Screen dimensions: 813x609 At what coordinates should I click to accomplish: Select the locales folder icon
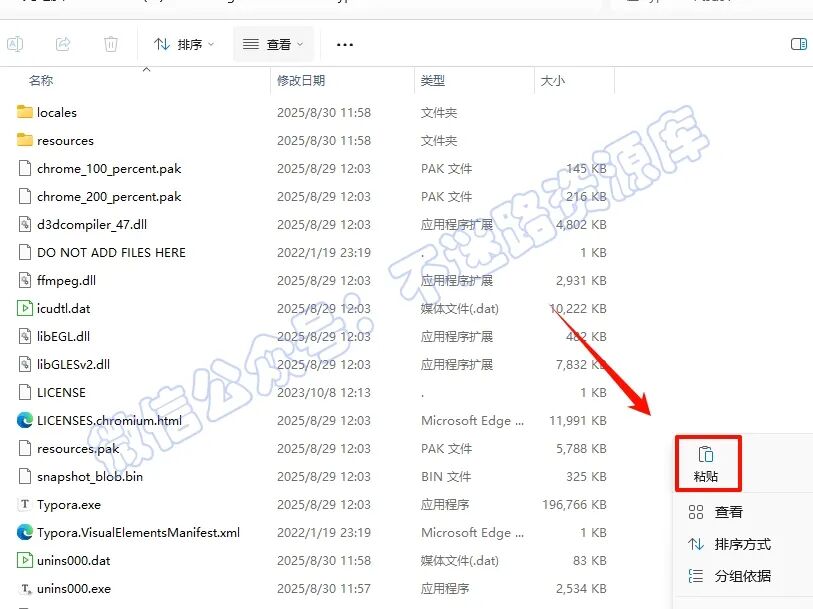coord(24,112)
